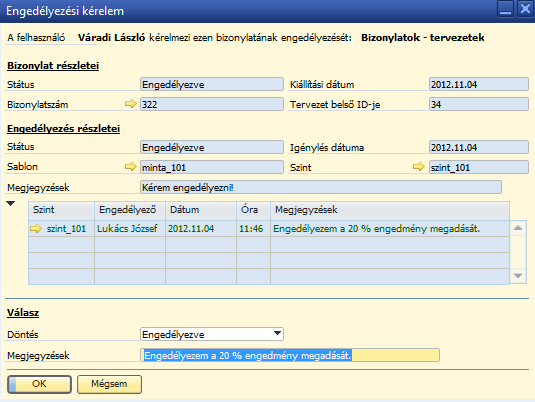
Task: Click the Sablon field minta_101
Action: point(212,167)
